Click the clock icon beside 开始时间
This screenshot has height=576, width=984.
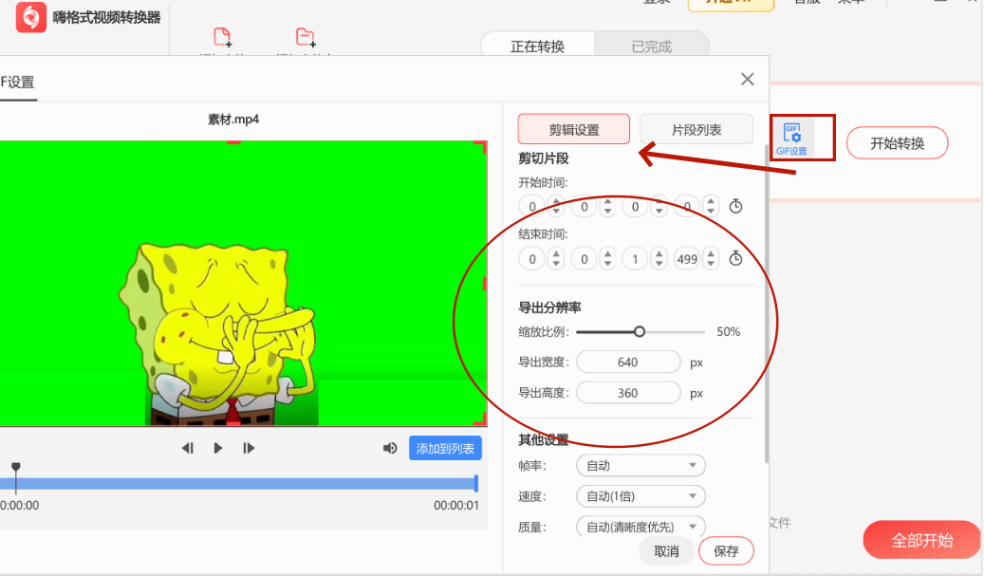(x=735, y=206)
